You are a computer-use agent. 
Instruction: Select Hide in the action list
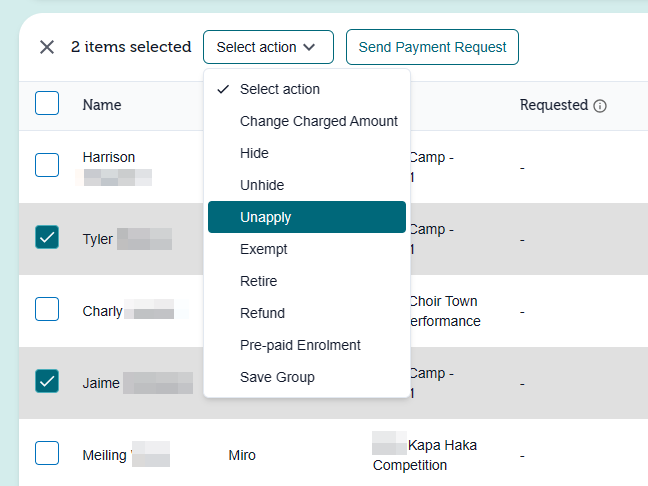tap(307, 153)
